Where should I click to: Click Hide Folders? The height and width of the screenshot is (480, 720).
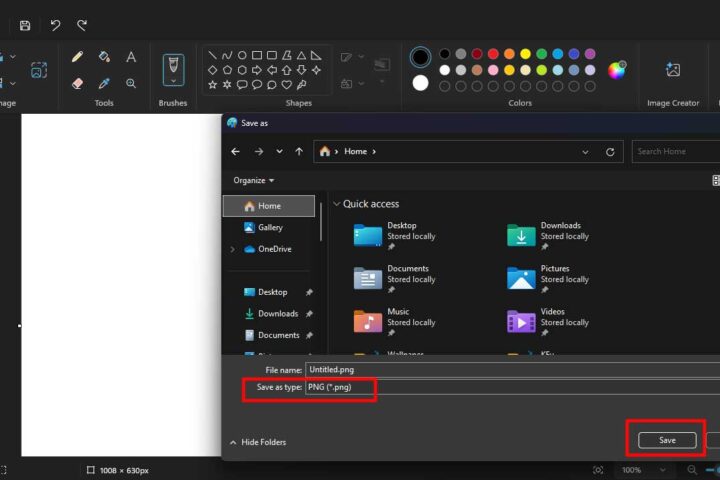[258, 442]
